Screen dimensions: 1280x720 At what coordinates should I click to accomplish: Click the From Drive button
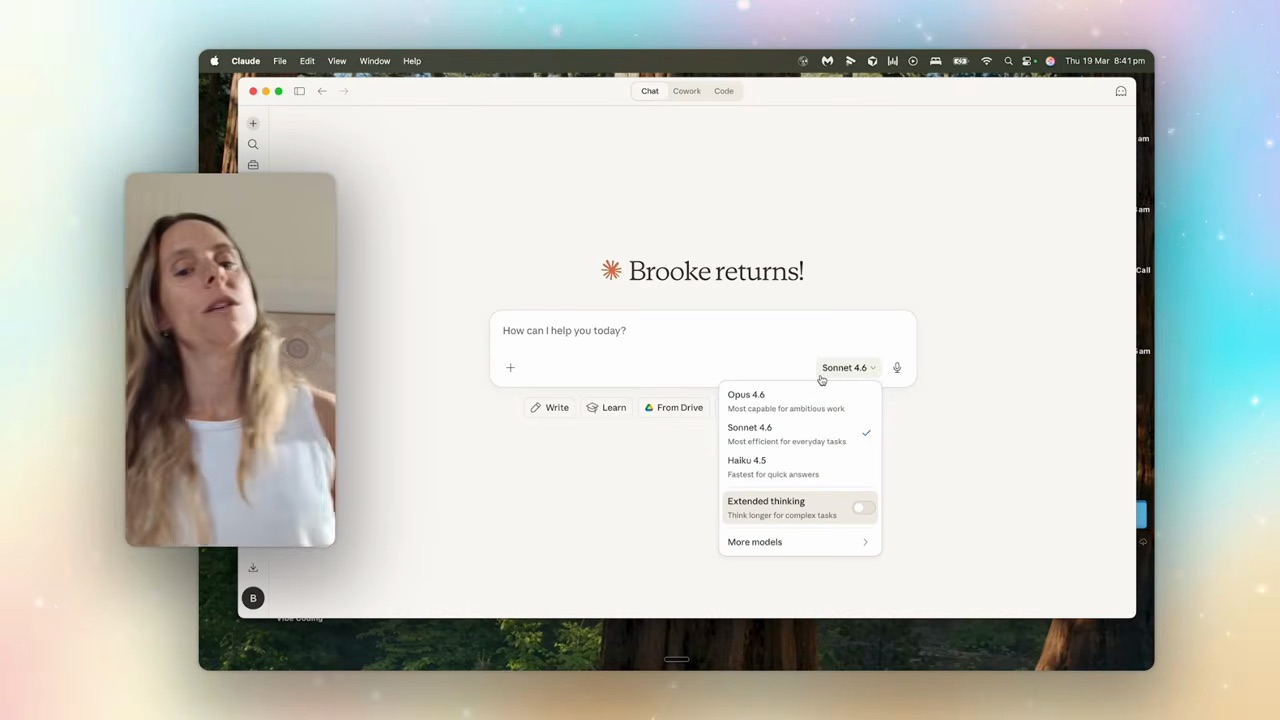click(674, 408)
